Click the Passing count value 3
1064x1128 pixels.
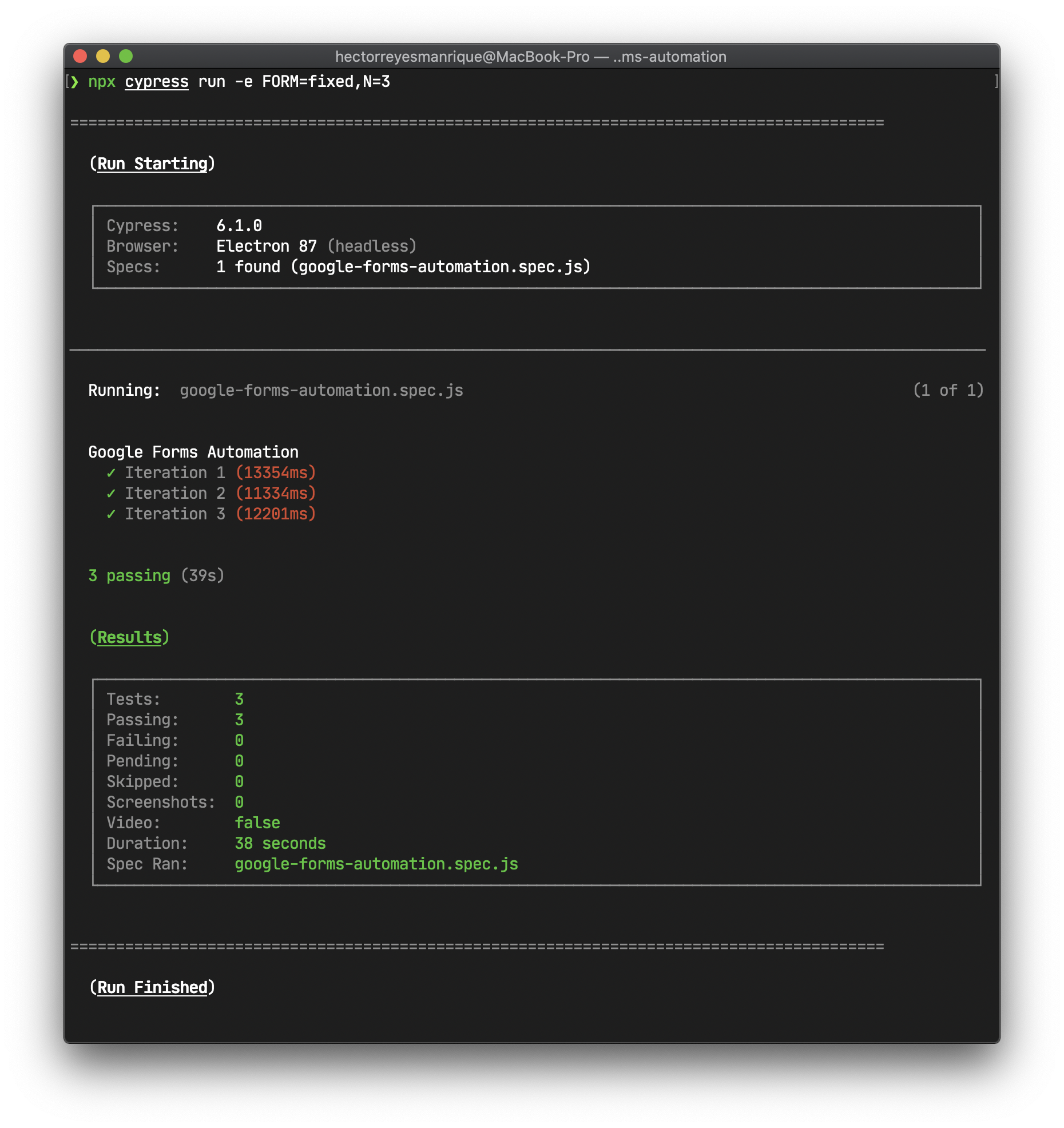pyautogui.click(x=239, y=720)
